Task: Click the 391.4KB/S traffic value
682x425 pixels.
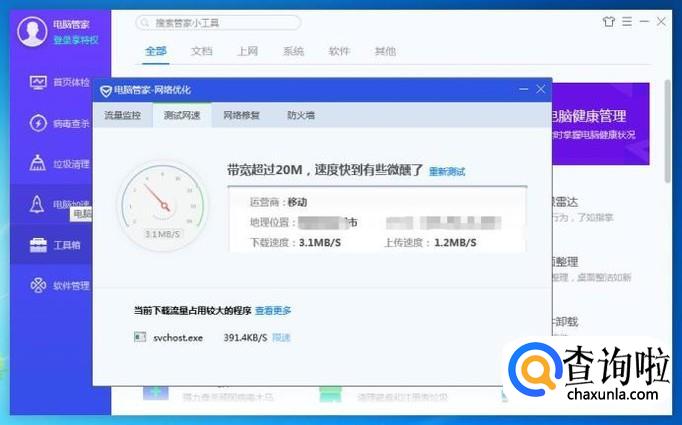Action: click(245, 338)
